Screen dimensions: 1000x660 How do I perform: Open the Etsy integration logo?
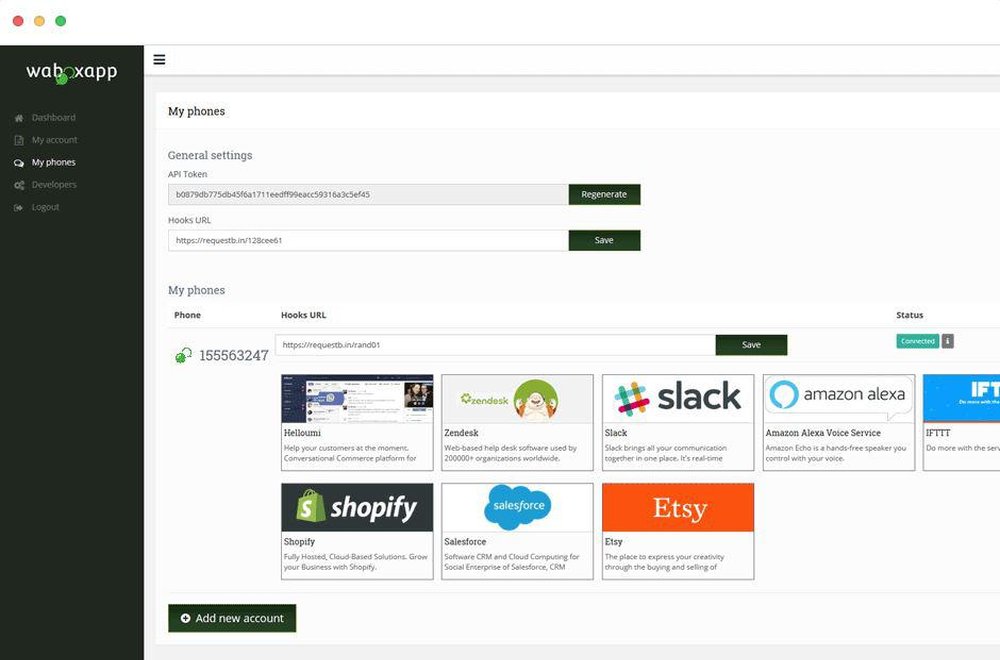(678, 508)
